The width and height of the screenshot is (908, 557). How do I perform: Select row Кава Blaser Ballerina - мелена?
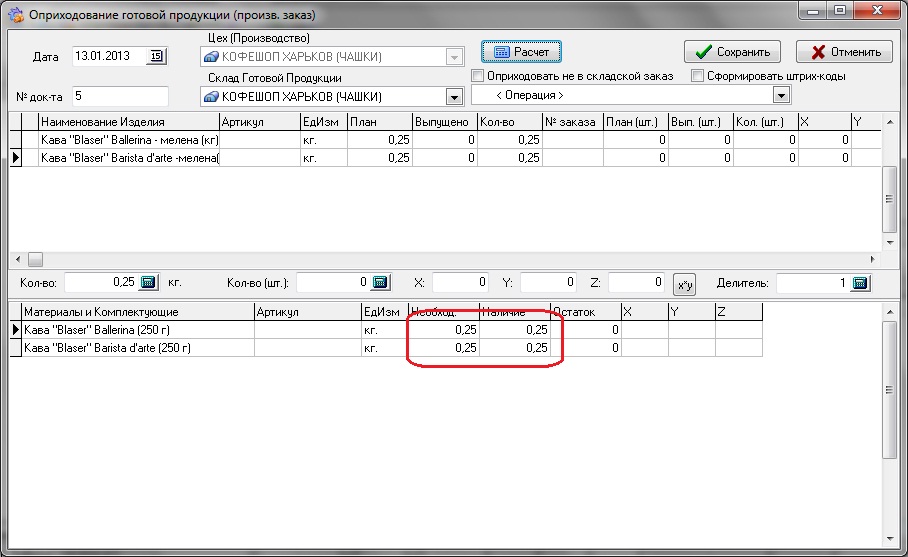click(128, 140)
